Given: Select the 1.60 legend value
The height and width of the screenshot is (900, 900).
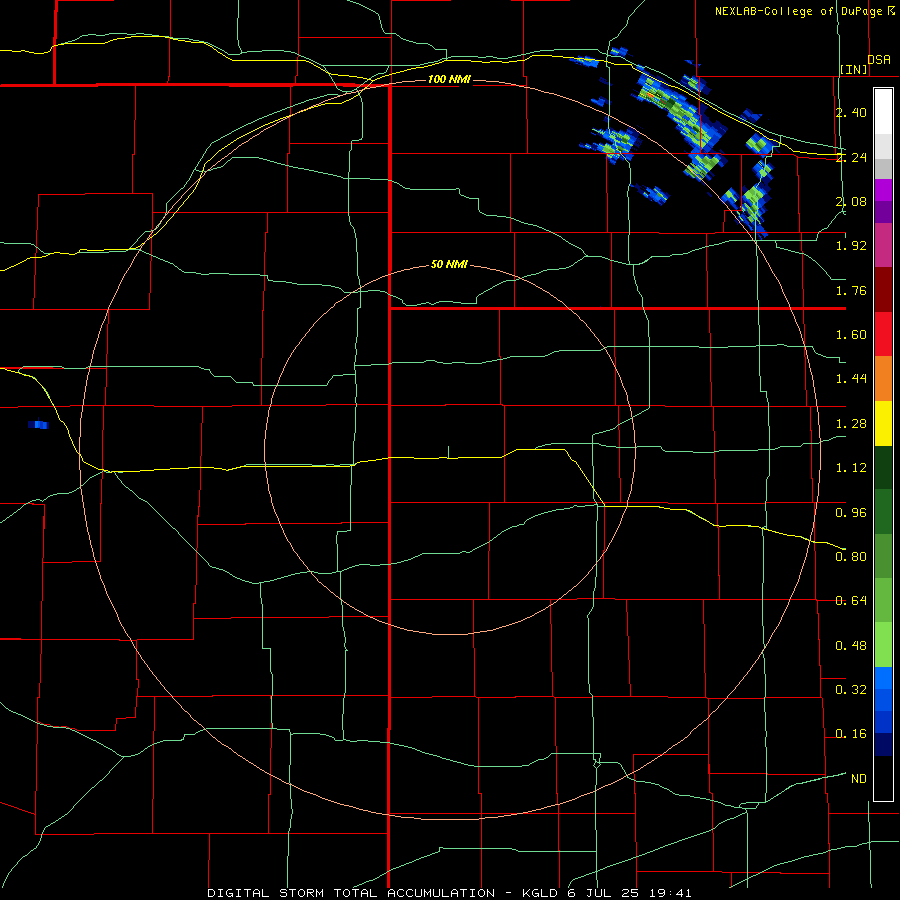Looking at the screenshot, I should 851,335.
